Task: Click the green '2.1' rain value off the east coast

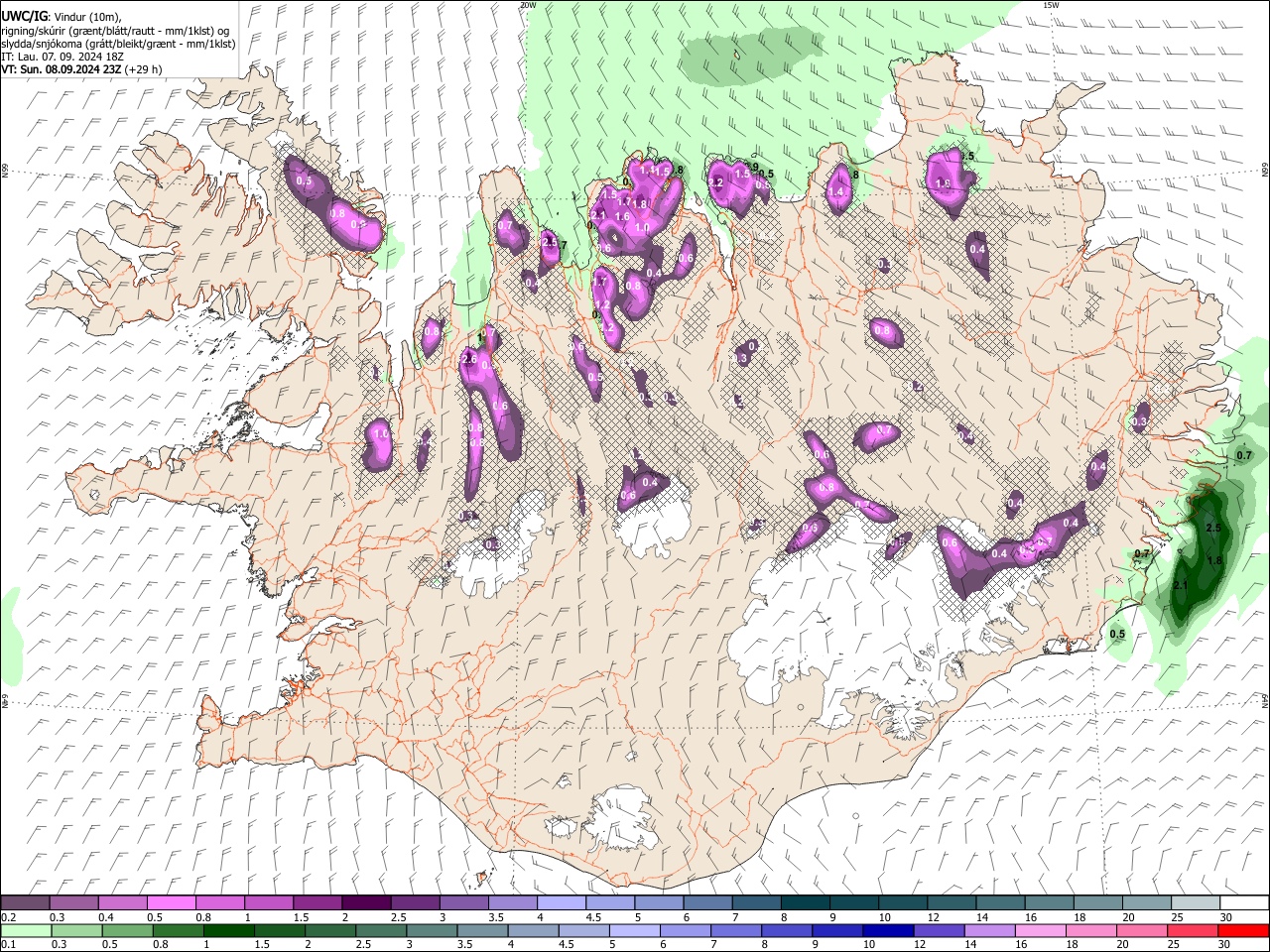Action: tap(1180, 586)
